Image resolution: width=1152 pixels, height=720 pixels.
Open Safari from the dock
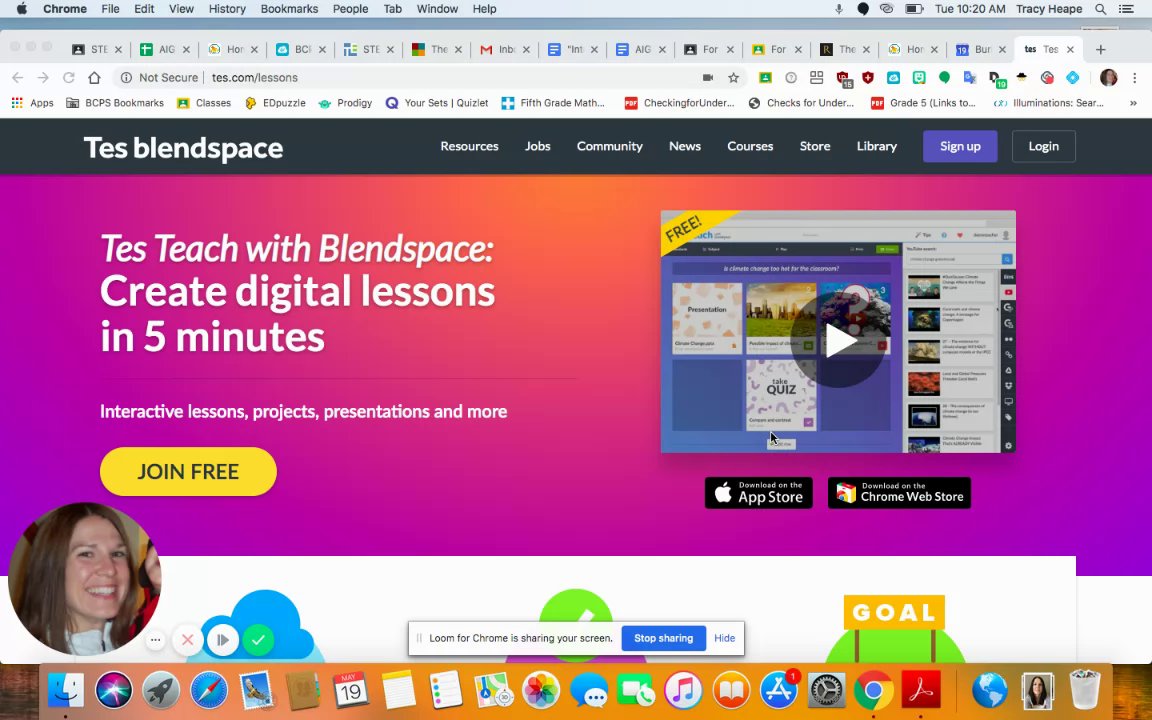coord(209,691)
